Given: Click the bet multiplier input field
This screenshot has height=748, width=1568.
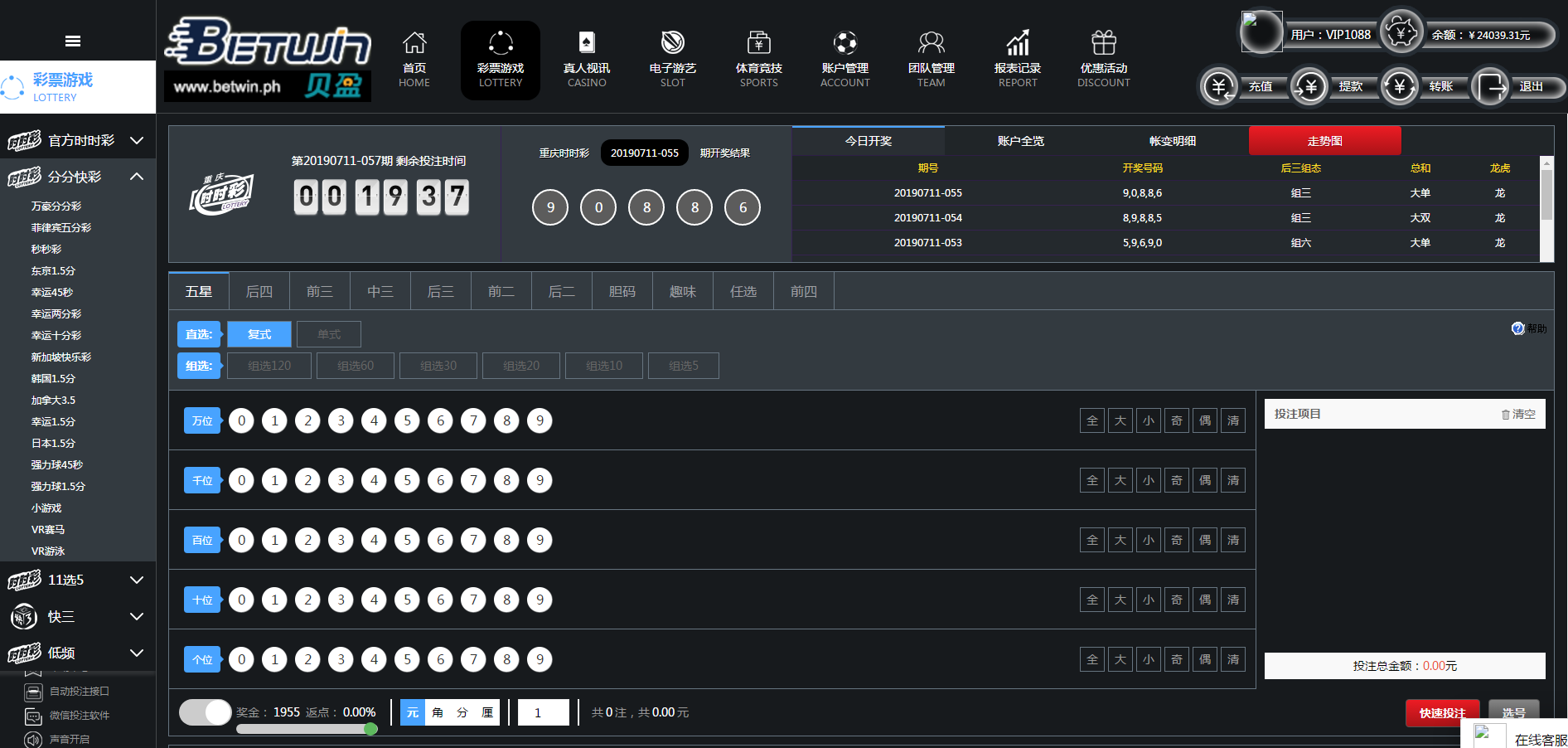Looking at the screenshot, I should (544, 712).
